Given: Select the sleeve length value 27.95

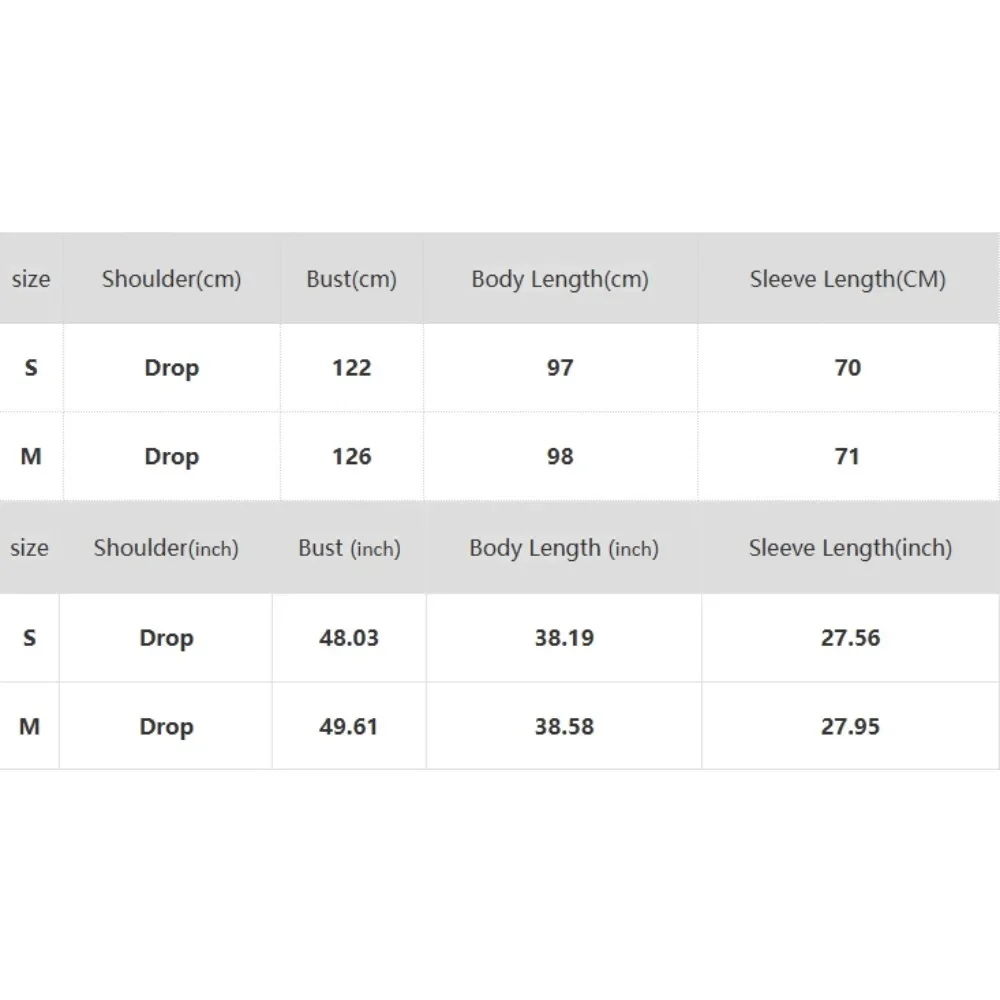Looking at the screenshot, I should point(850,727).
